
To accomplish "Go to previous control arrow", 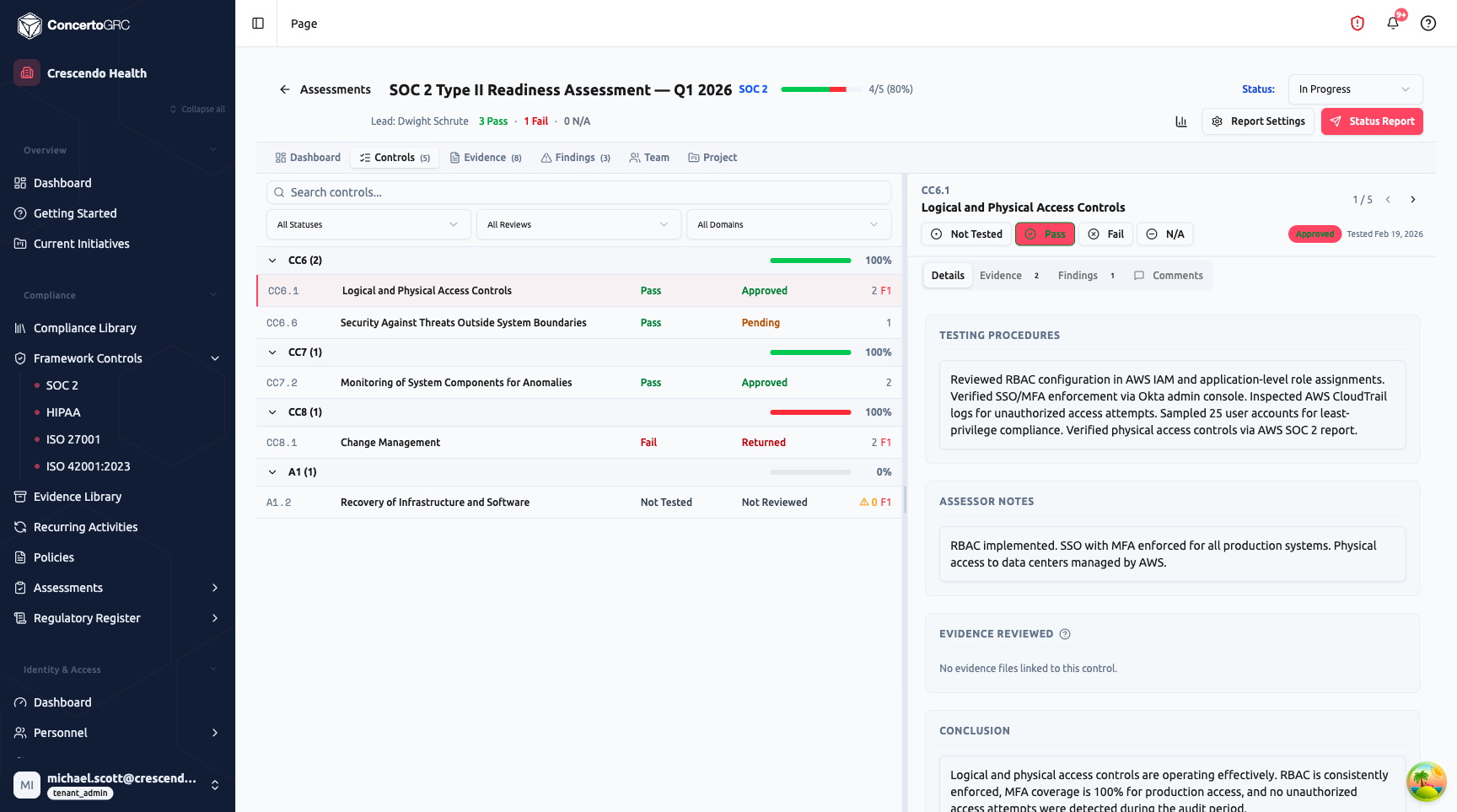I will coord(1388,200).
